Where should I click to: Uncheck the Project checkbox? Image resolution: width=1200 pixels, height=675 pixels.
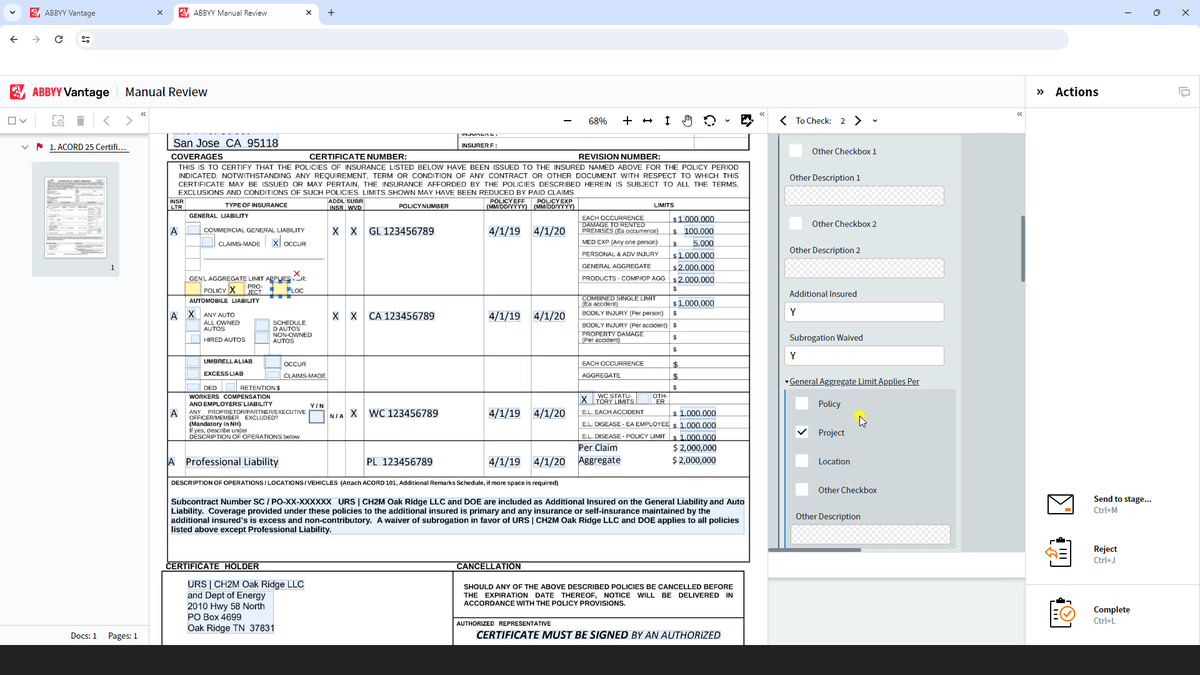[x=802, y=433]
